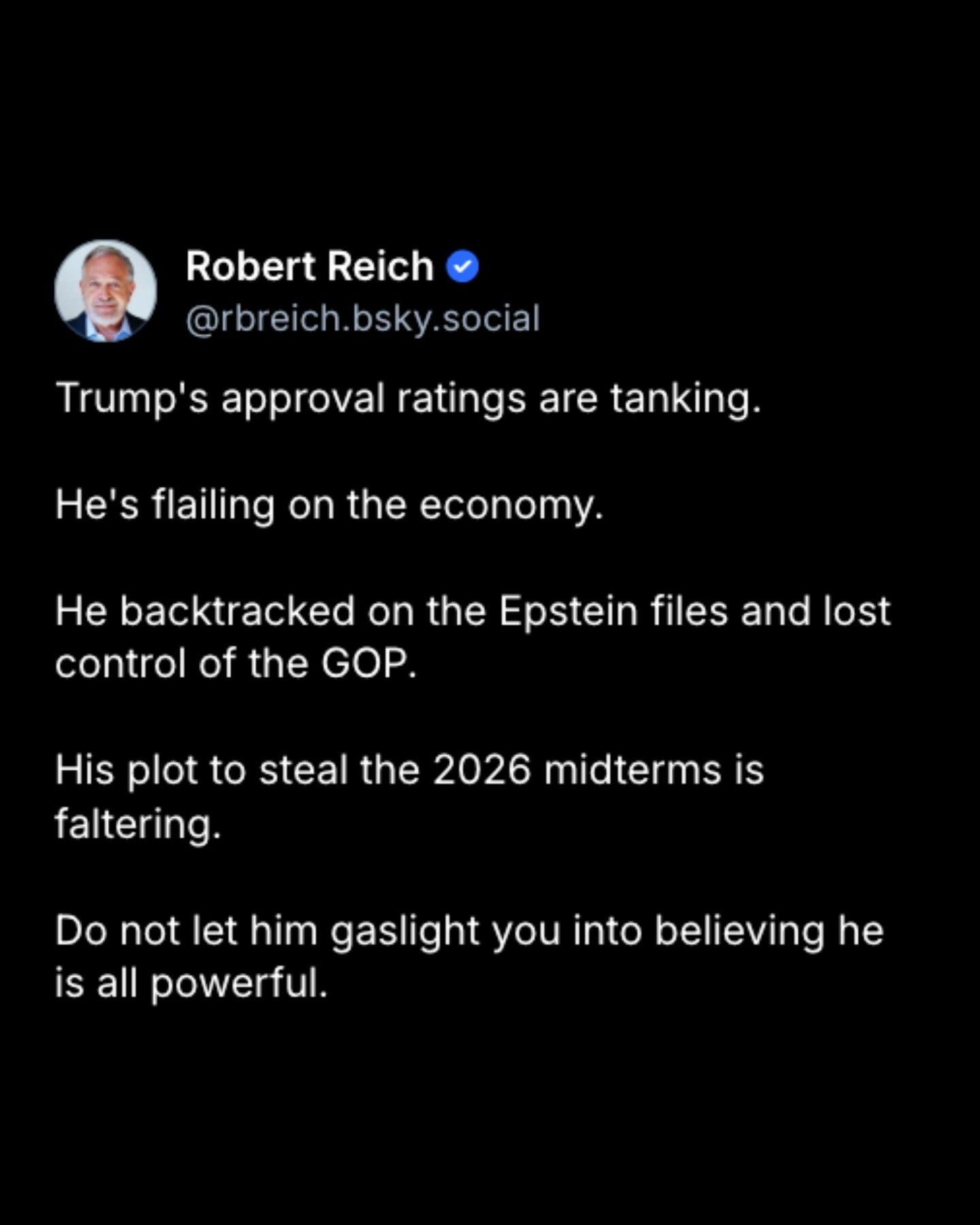The image size is (980, 1225).
Task: Click "2026 midterms" in the post text
Action: 576,770
